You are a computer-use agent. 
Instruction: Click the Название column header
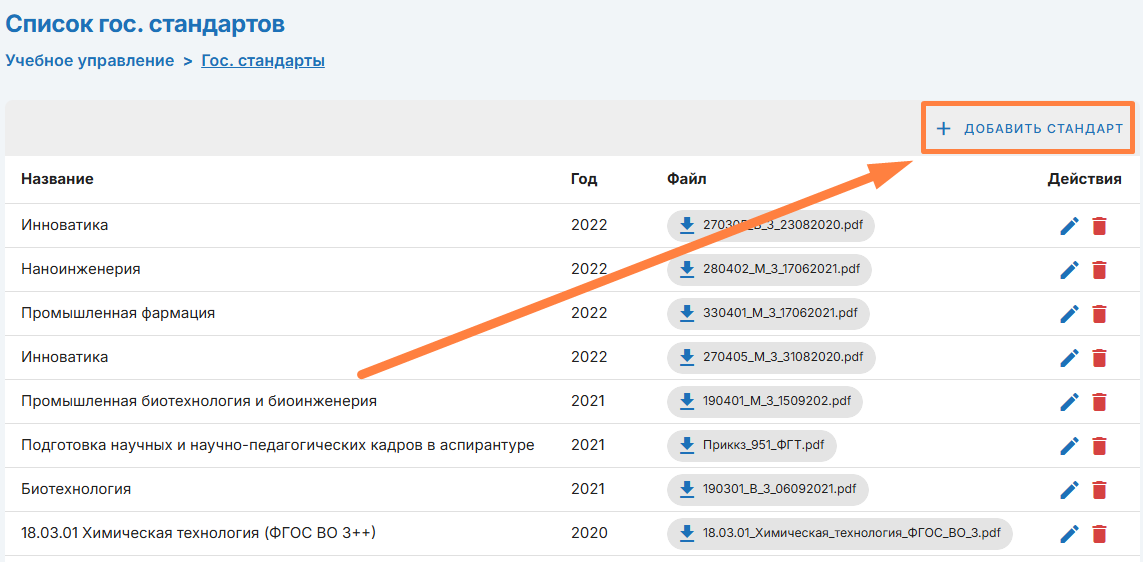click(57, 179)
